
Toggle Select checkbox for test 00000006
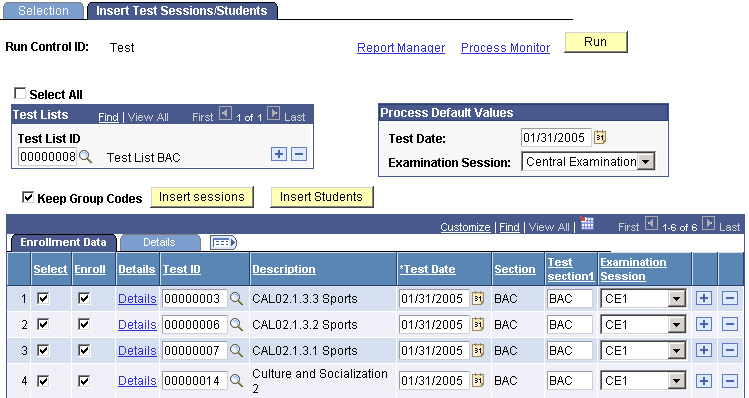(43, 324)
